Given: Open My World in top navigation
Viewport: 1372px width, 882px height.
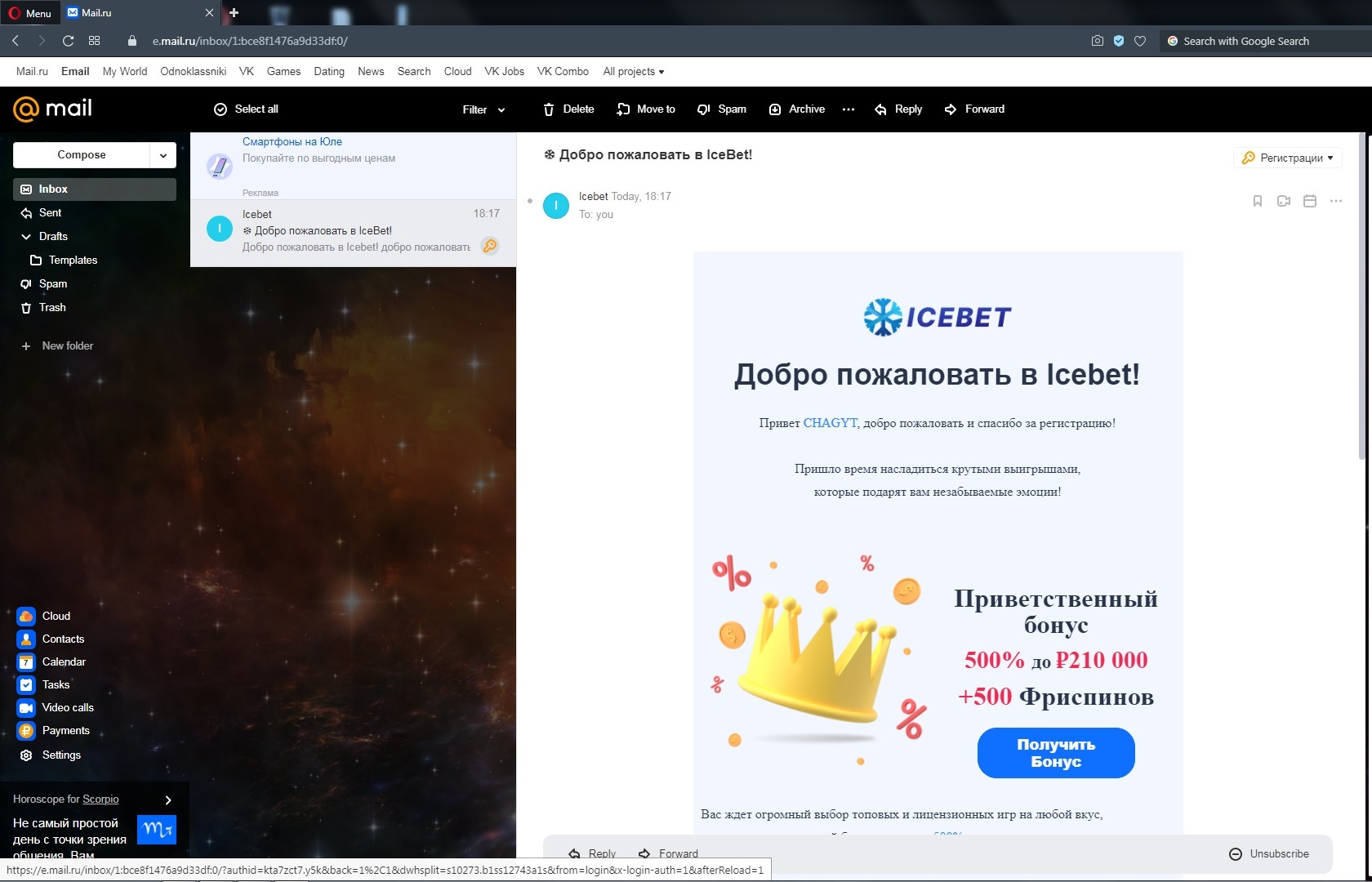Looking at the screenshot, I should point(125,72).
